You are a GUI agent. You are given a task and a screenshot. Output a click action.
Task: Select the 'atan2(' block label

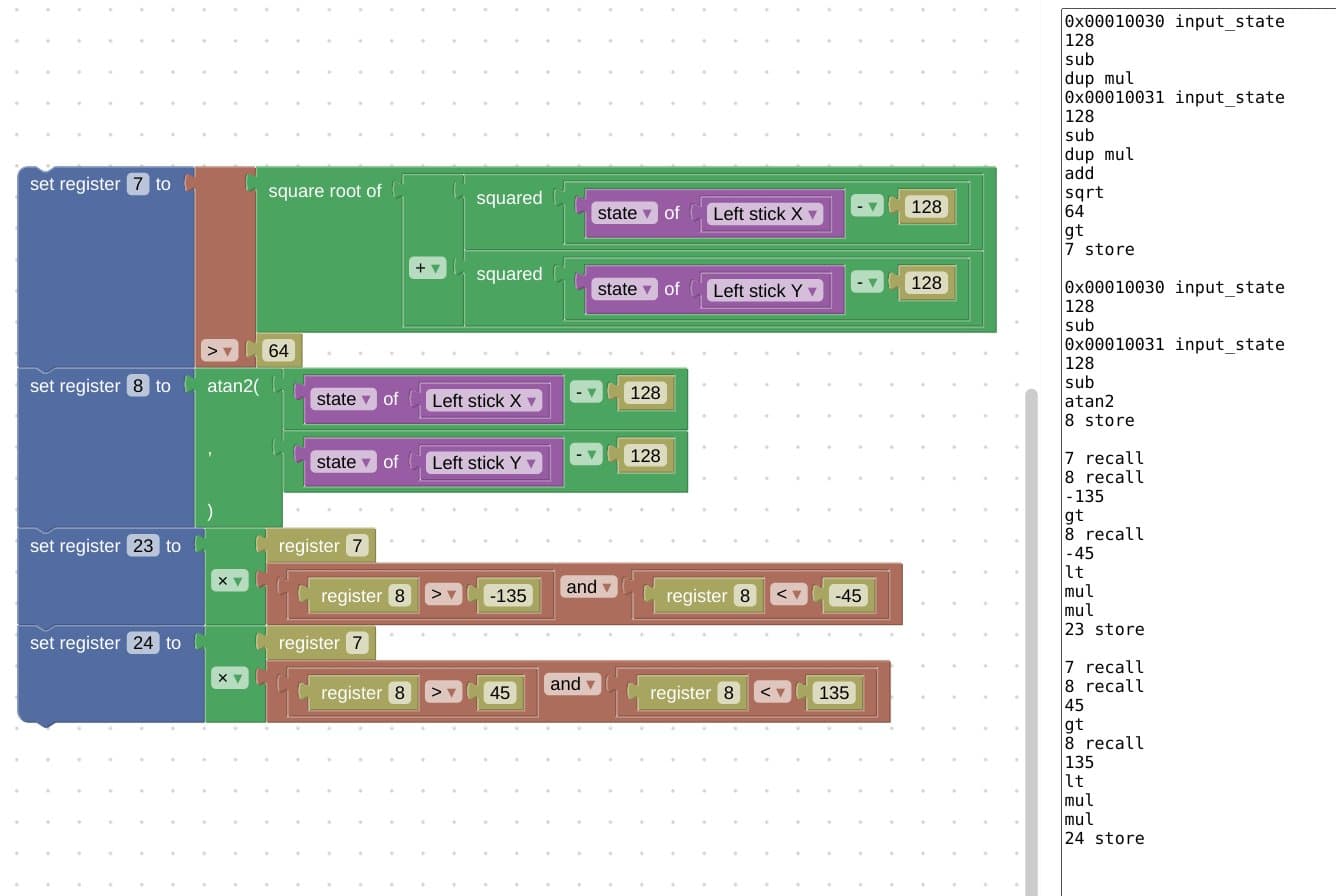(233, 386)
